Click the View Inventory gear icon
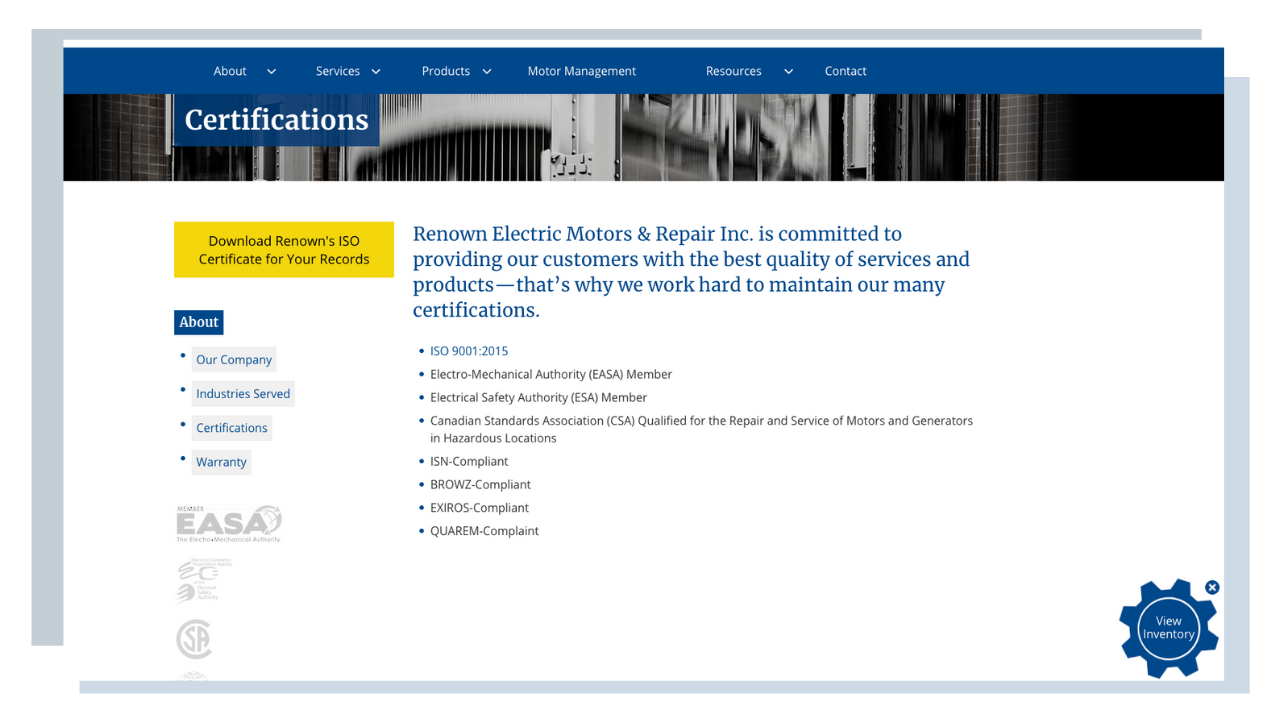Image resolution: width=1280 pixels, height=720 pixels. click(x=1168, y=628)
